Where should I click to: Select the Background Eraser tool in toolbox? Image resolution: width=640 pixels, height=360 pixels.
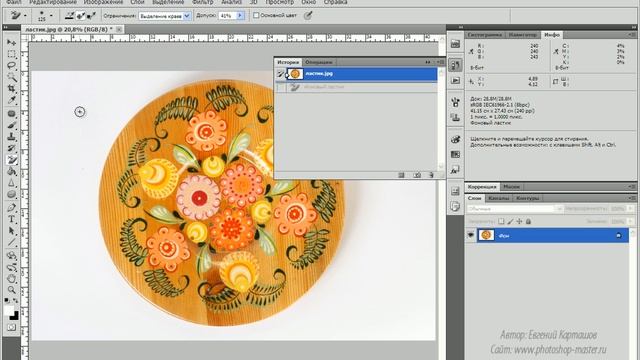(11, 160)
